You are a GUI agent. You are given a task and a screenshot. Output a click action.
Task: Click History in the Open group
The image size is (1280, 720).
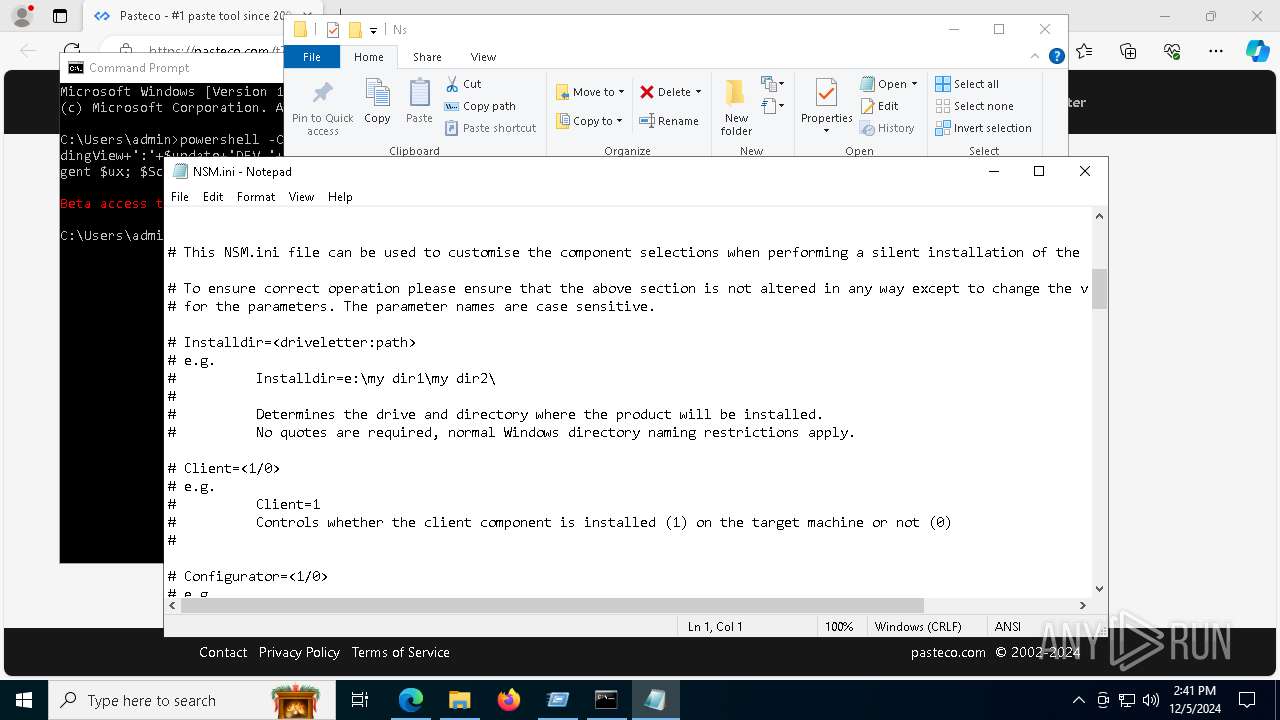coord(887,128)
